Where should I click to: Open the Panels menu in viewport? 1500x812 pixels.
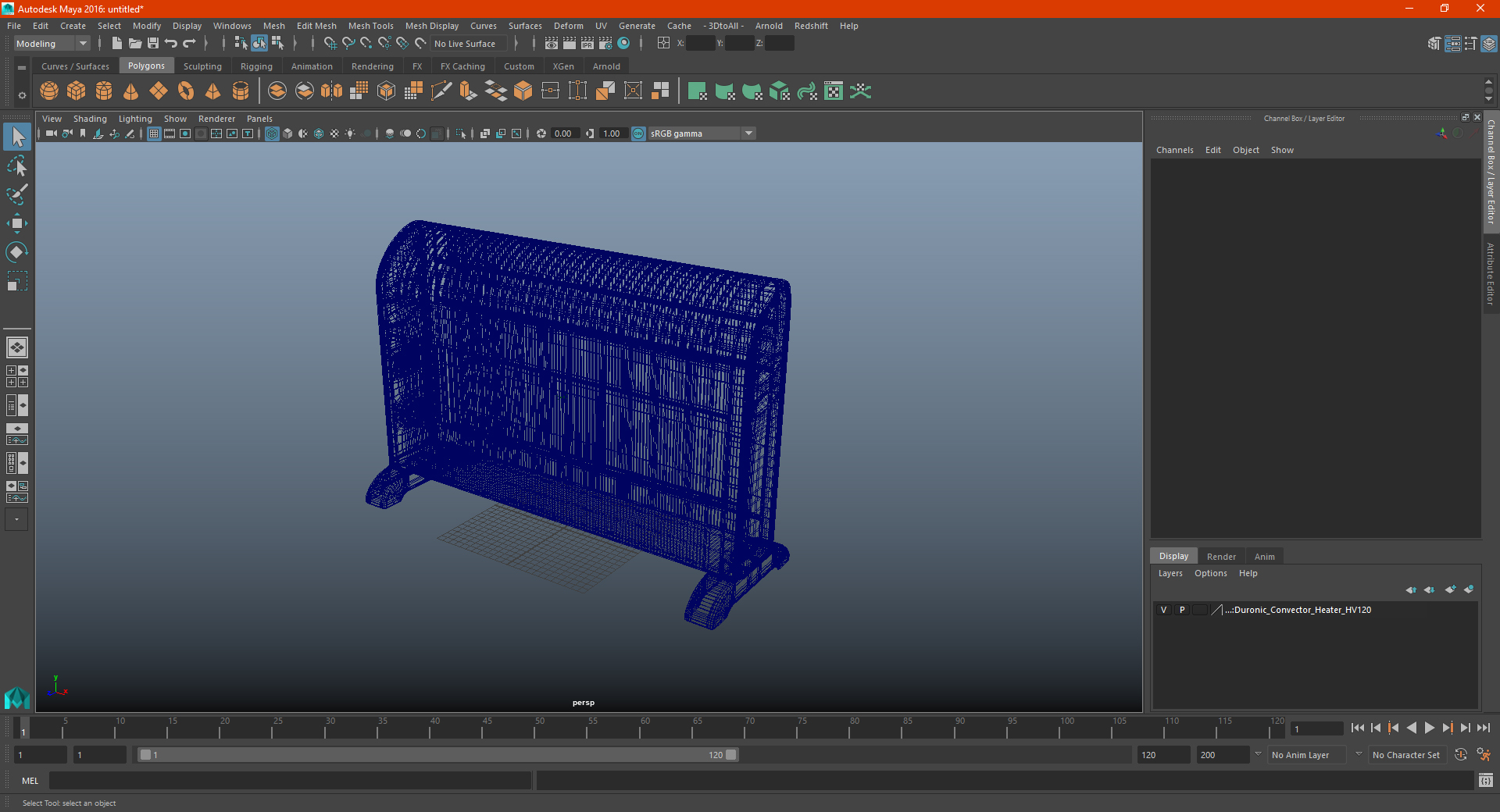(x=259, y=119)
